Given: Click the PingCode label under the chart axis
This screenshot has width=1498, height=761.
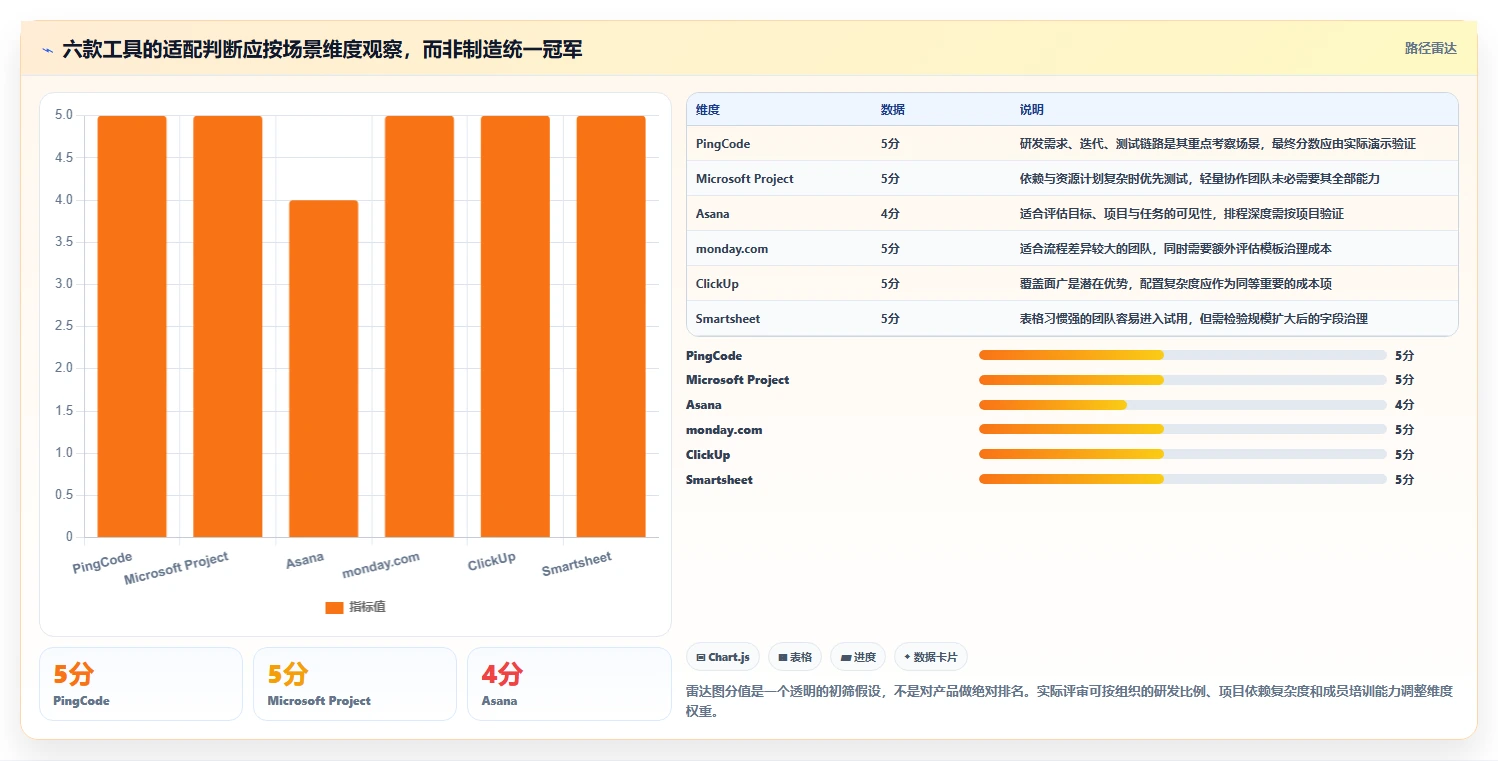Looking at the screenshot, I should [x=102, y=563].
